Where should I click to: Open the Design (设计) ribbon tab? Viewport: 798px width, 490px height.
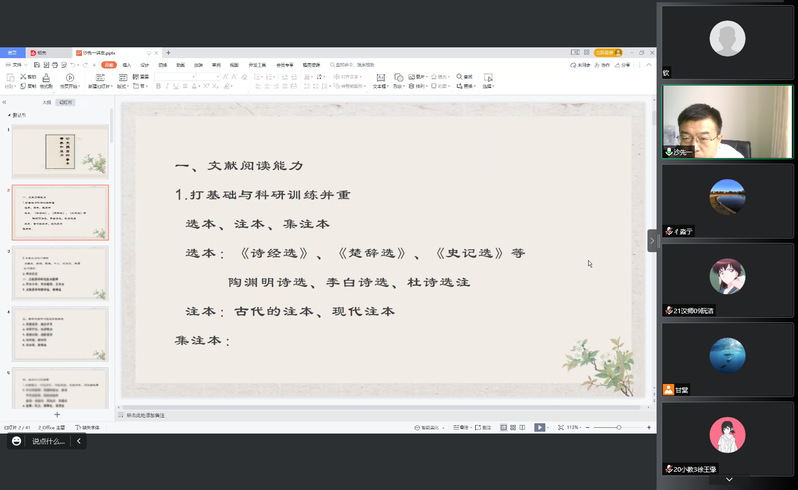click(144, 65)
